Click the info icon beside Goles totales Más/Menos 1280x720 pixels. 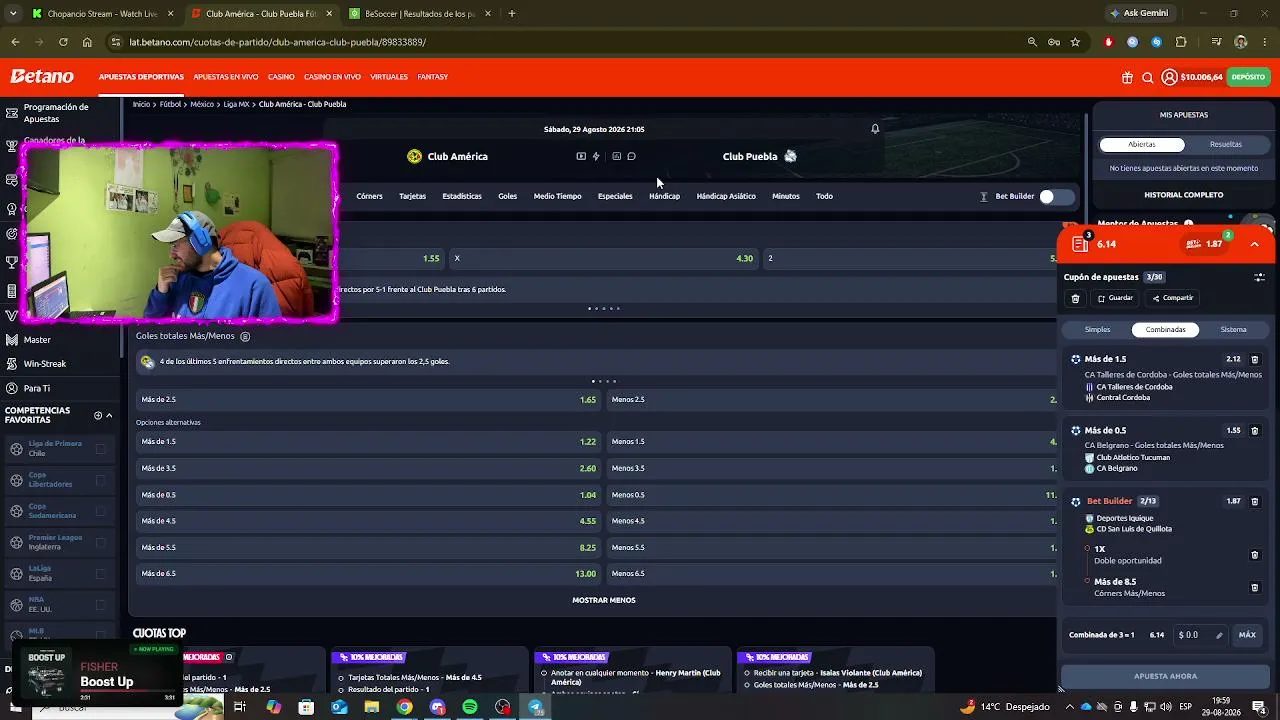[245, 336]
